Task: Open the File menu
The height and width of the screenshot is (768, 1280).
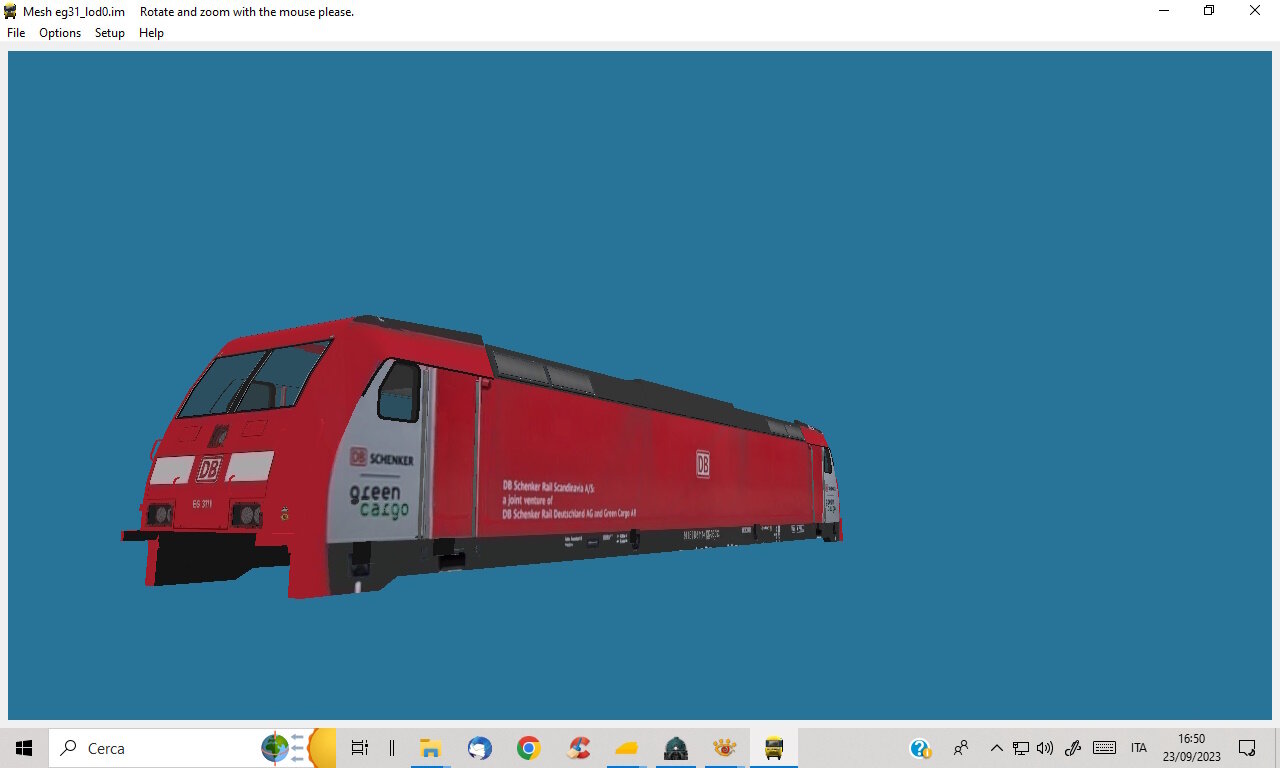Action: point(16,33)
